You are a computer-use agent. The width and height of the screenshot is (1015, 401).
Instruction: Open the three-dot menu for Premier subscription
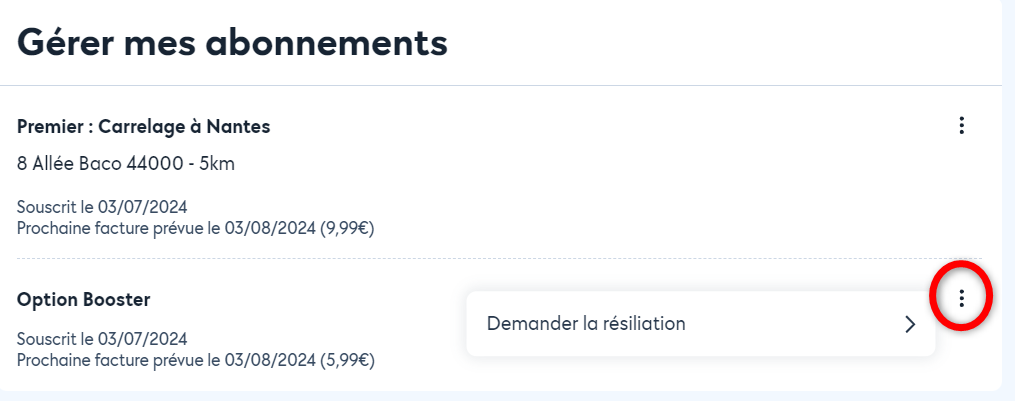point(961,126)
